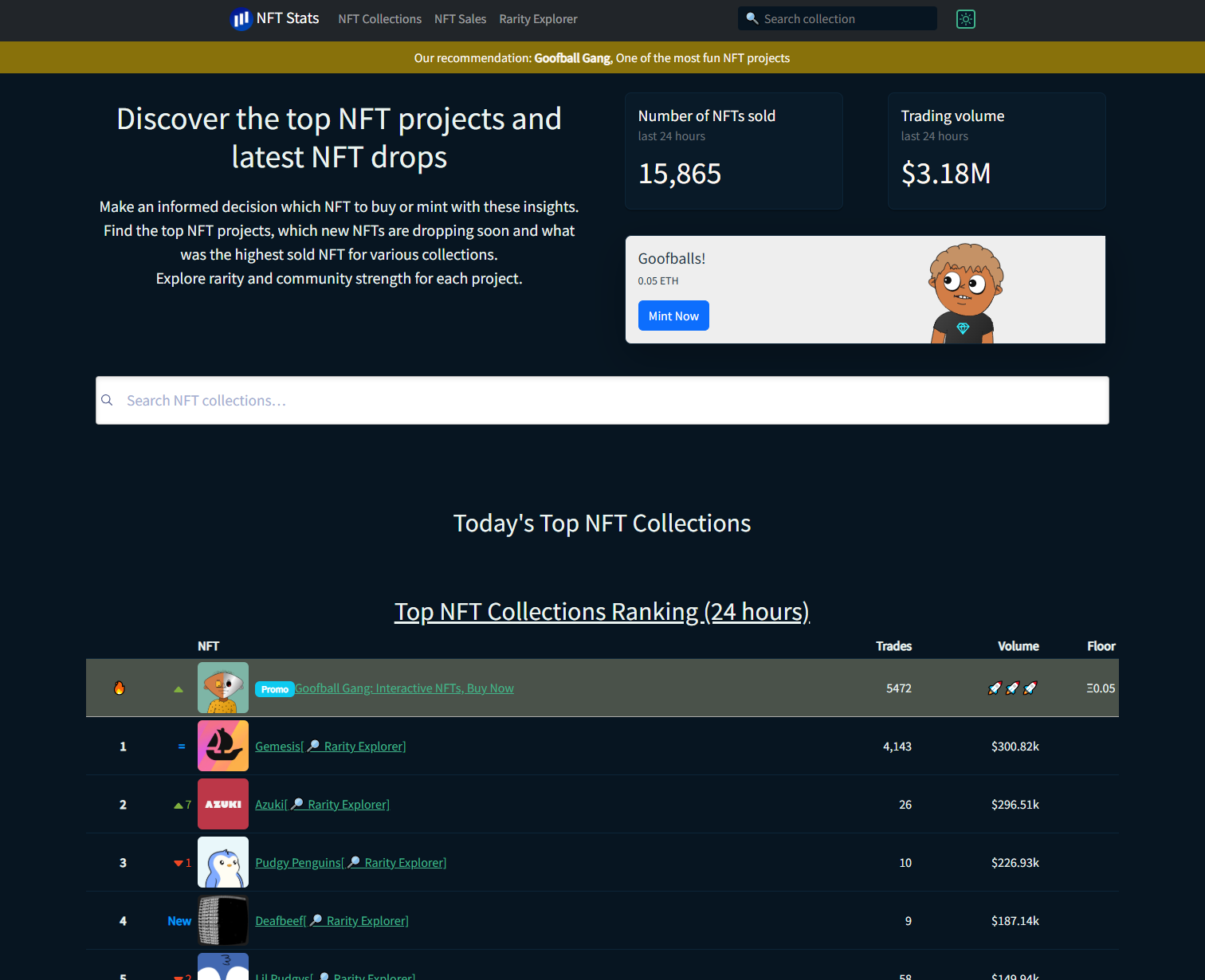The width and height of the screenshot is (1205, 980).
Task: Open the Rarity Explorer menu item
Action: coord(538,19)
